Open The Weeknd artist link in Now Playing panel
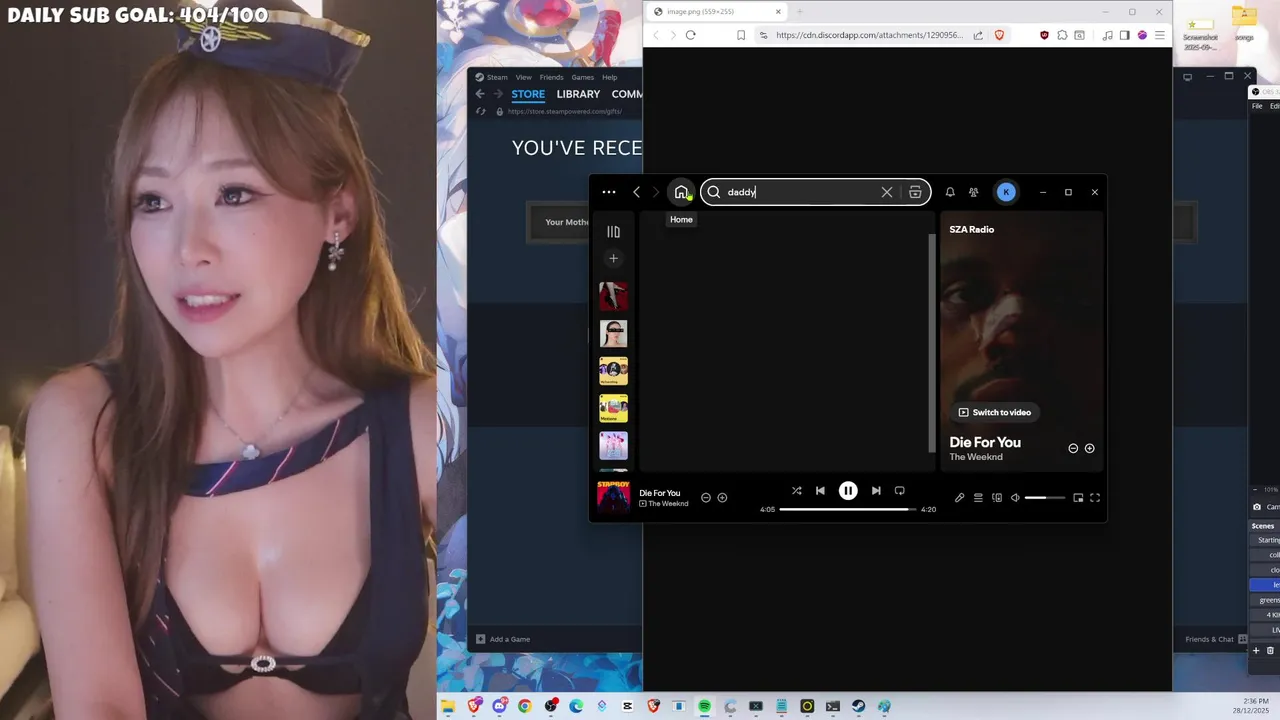This screenshot has height=720, width=1280. 976,457
